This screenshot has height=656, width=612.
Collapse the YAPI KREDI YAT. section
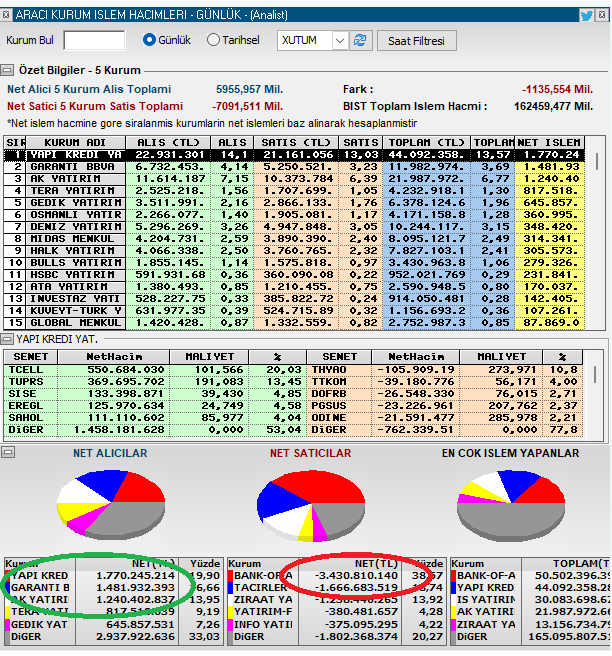point(7,339)
